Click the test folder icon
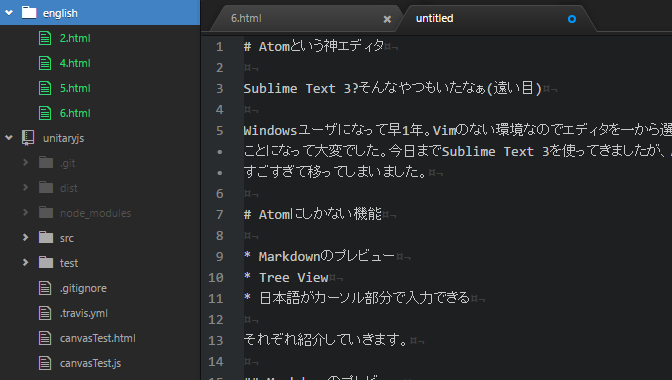 (x=46, y=263)
